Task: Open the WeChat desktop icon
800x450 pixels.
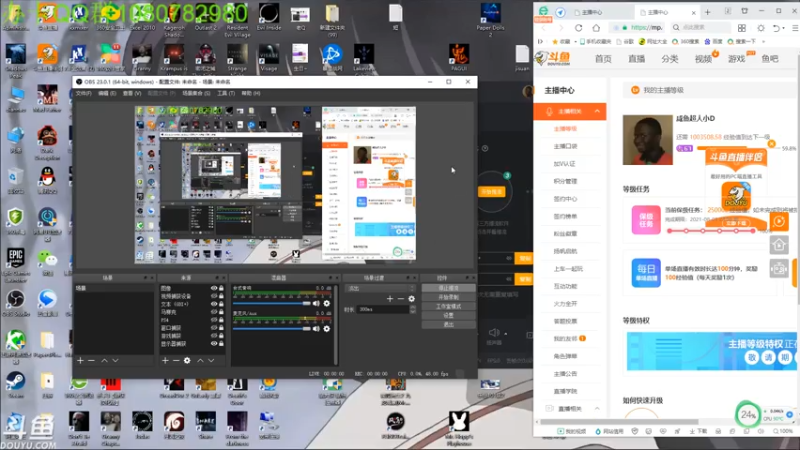Action: [x=47, y=263]
